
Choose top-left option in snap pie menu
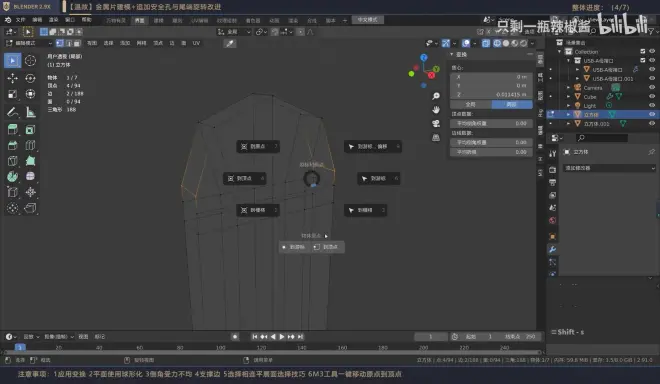[258, 147]
